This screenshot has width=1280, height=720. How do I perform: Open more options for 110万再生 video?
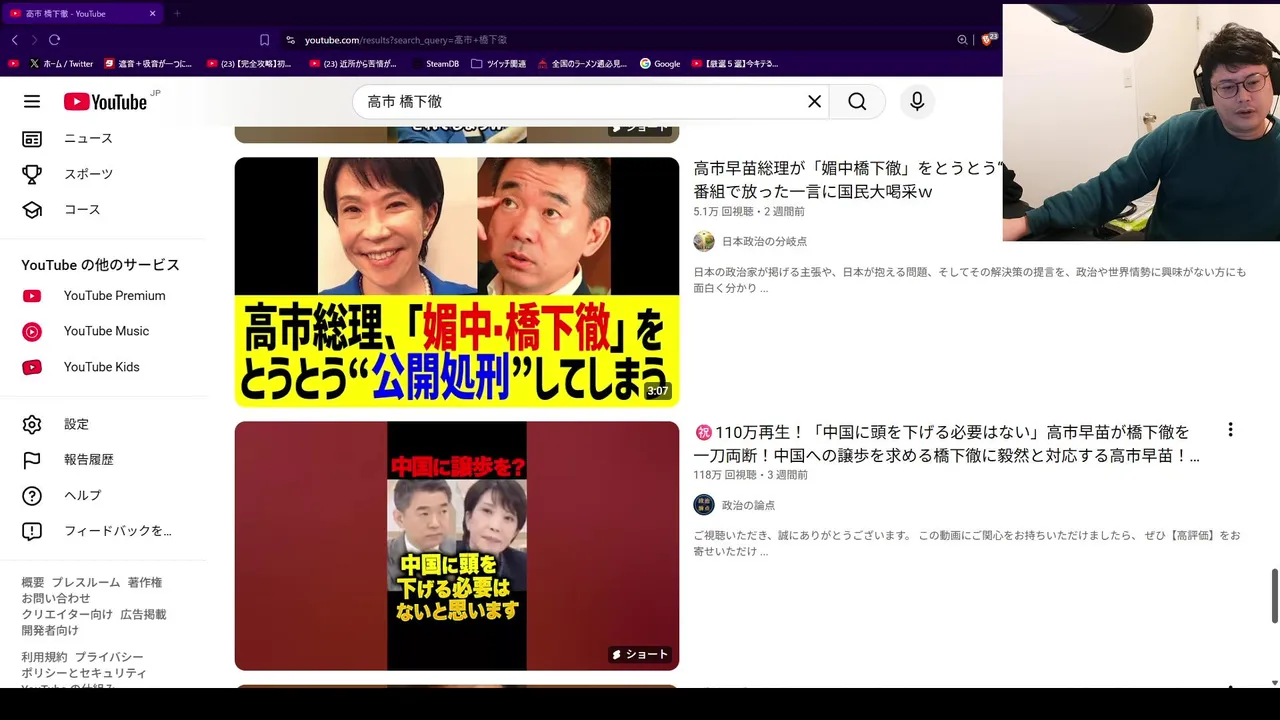(x=1230, y=430)
